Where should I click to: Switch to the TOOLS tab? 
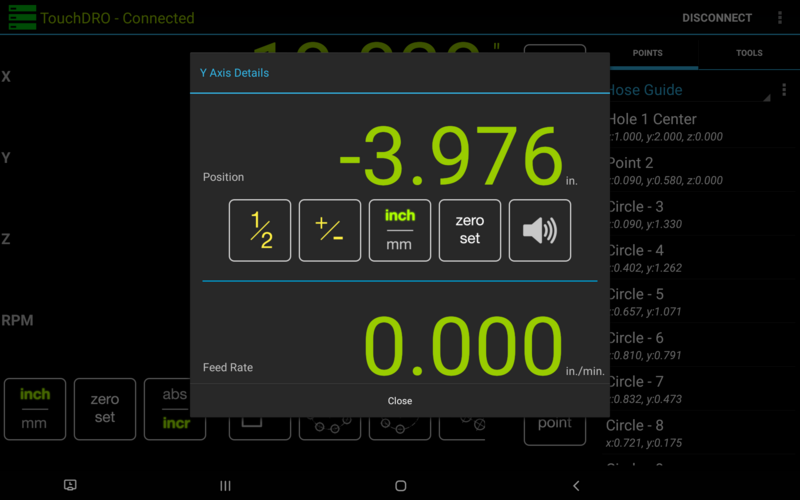coord(749,53)
